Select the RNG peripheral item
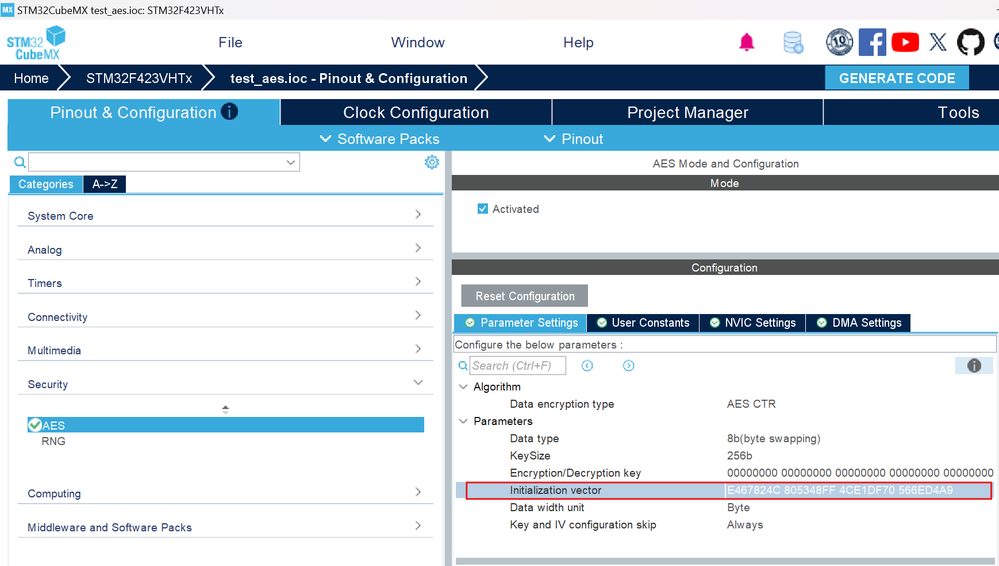The width and height of the screenshot is (999, 566). pos(53,441)
